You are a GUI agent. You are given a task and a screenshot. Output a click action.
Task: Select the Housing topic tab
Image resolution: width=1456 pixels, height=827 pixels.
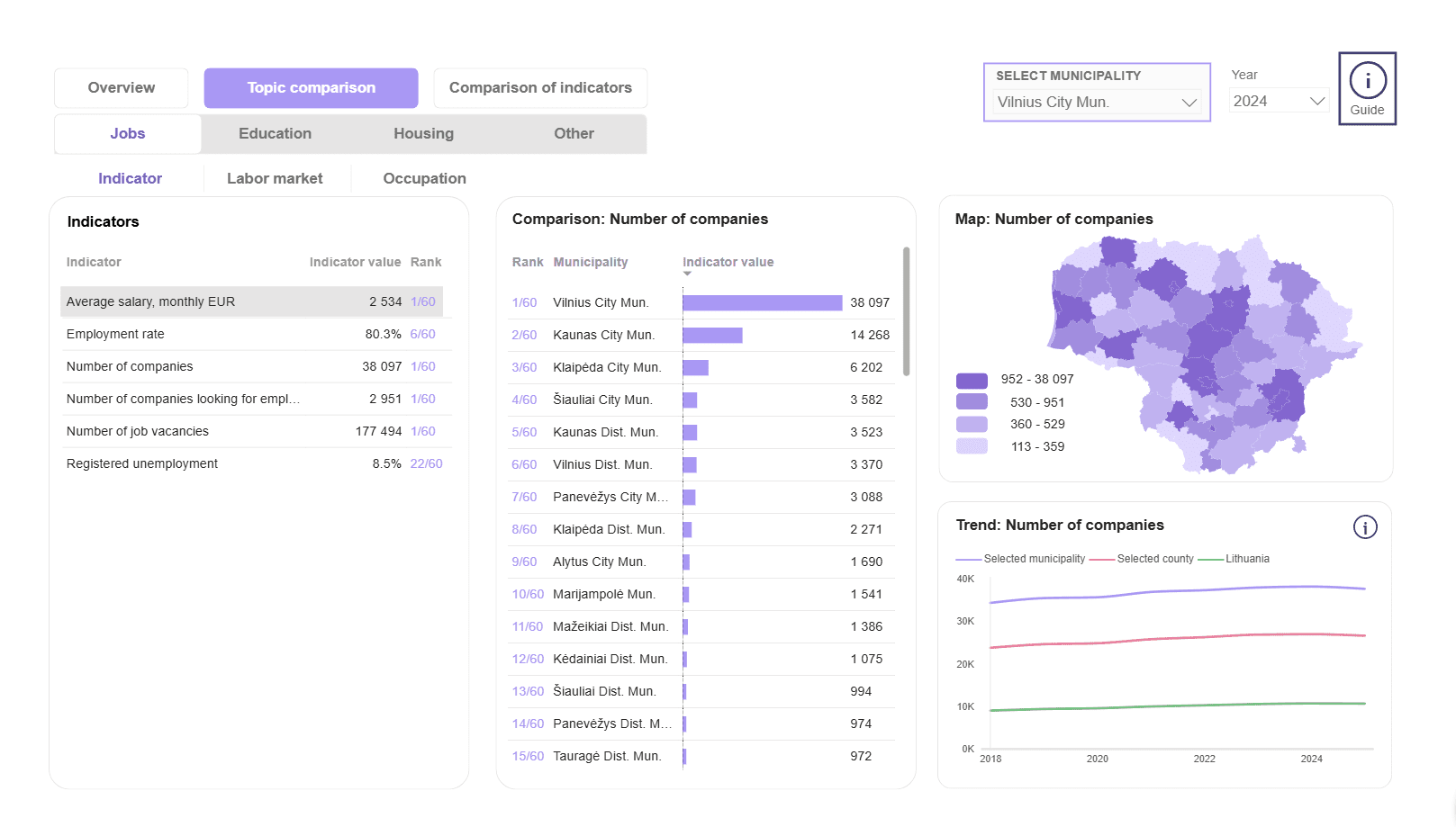tap(423, 134)
